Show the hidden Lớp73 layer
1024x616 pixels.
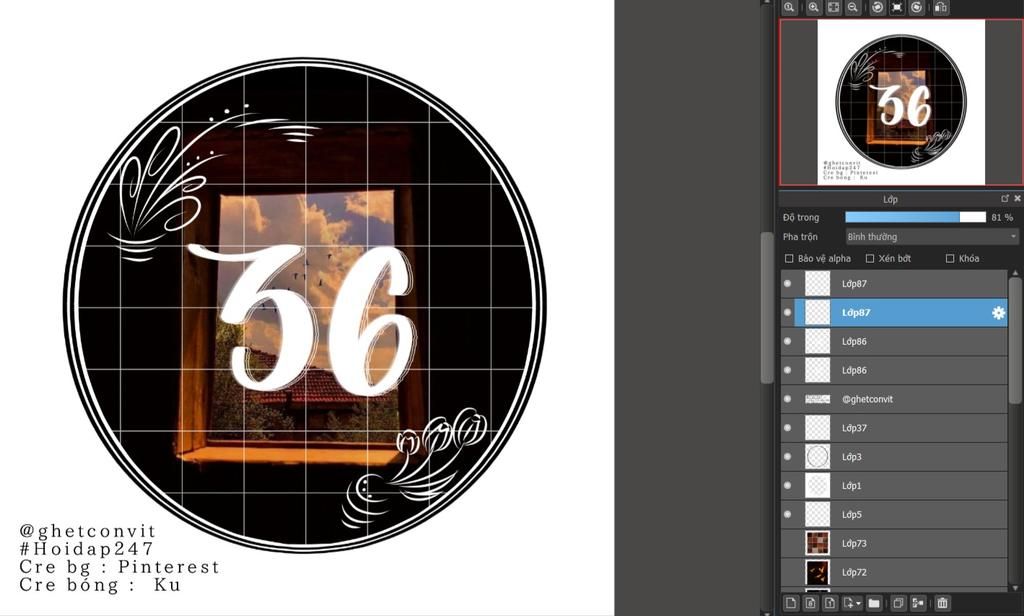point(788,543)
